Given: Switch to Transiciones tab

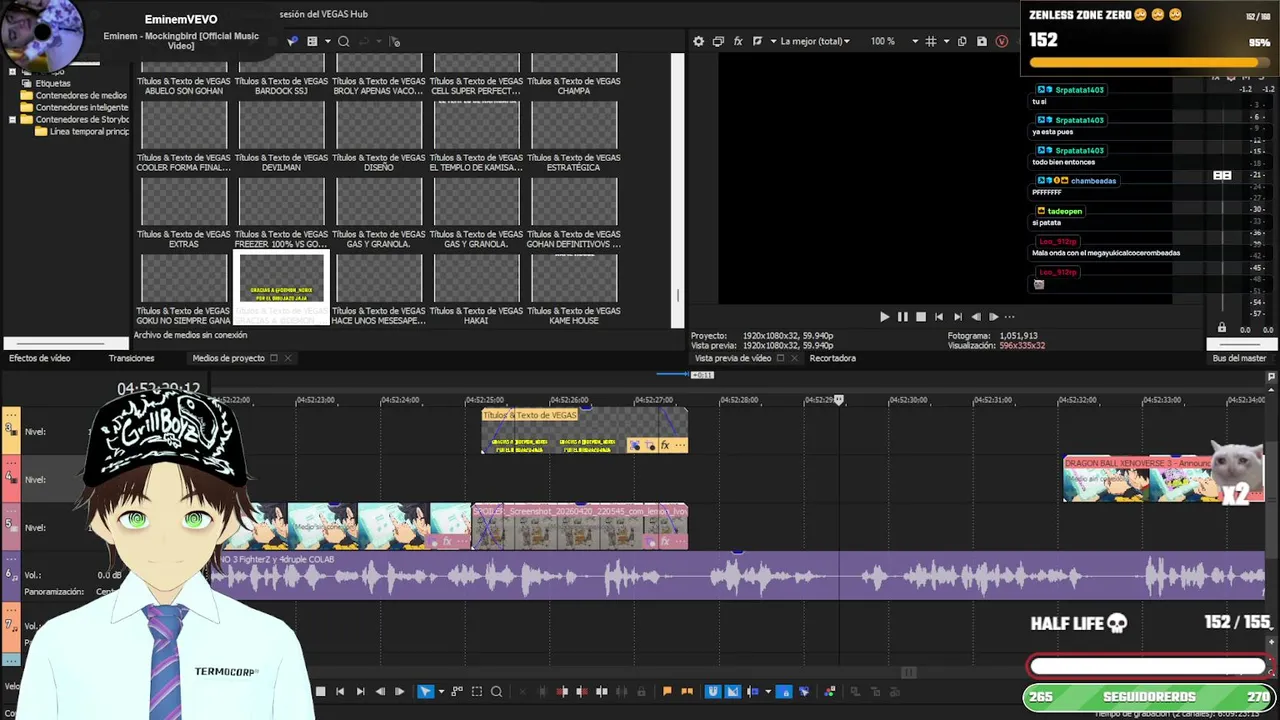Looking at the screenshot, I should click(131, 358).
